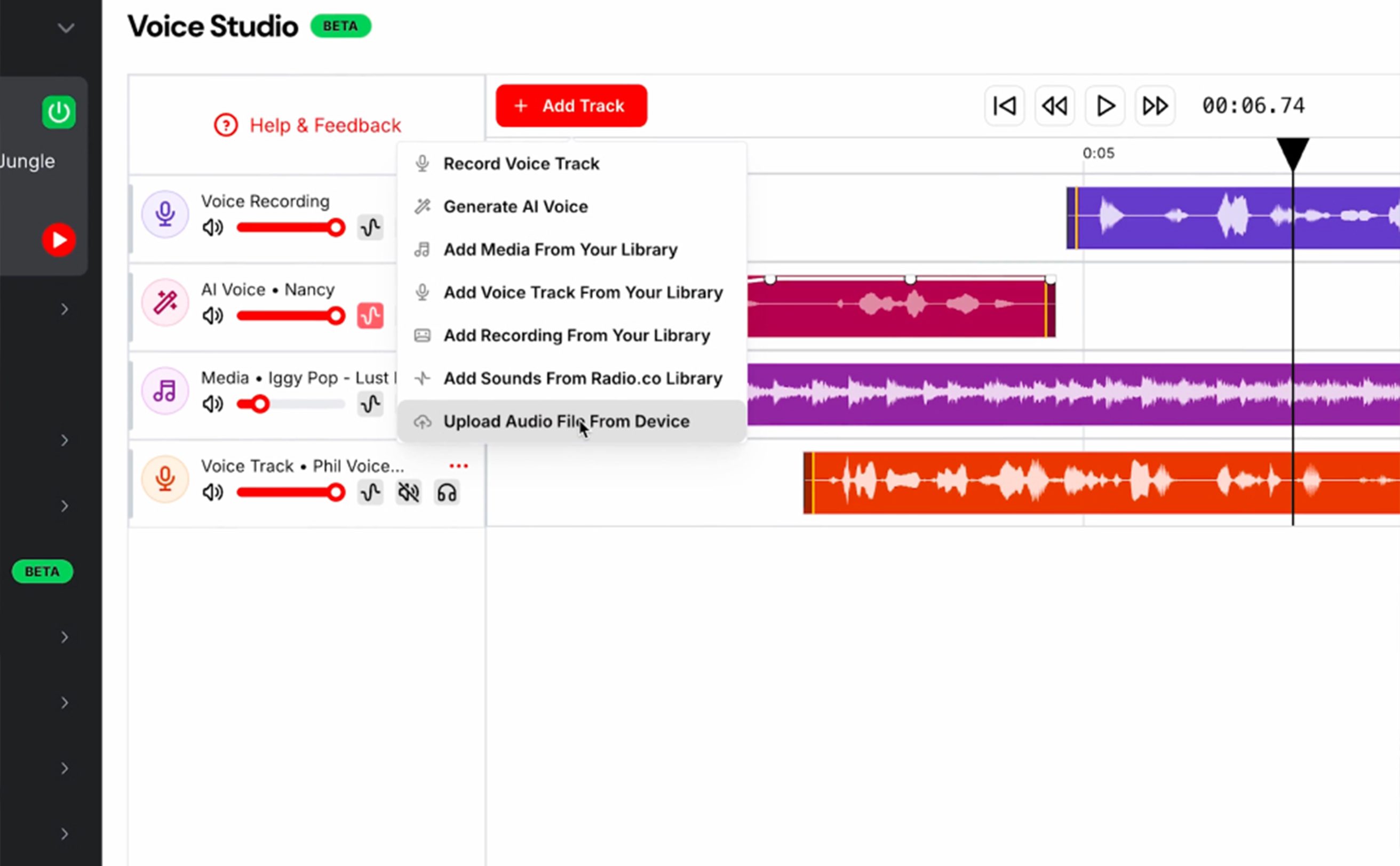
Task: Select the Voice Recording microphone icon
Action: pos(164,214)
